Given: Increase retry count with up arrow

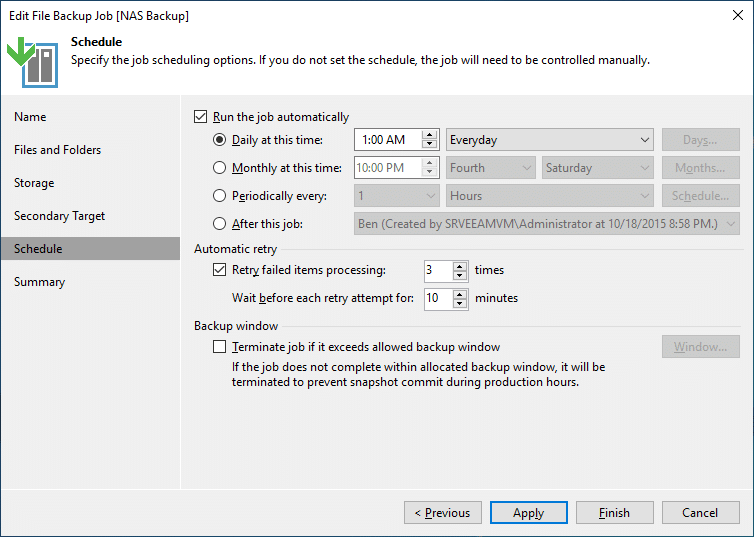Looking at the screenshot, I should click(x=460, y=266).
